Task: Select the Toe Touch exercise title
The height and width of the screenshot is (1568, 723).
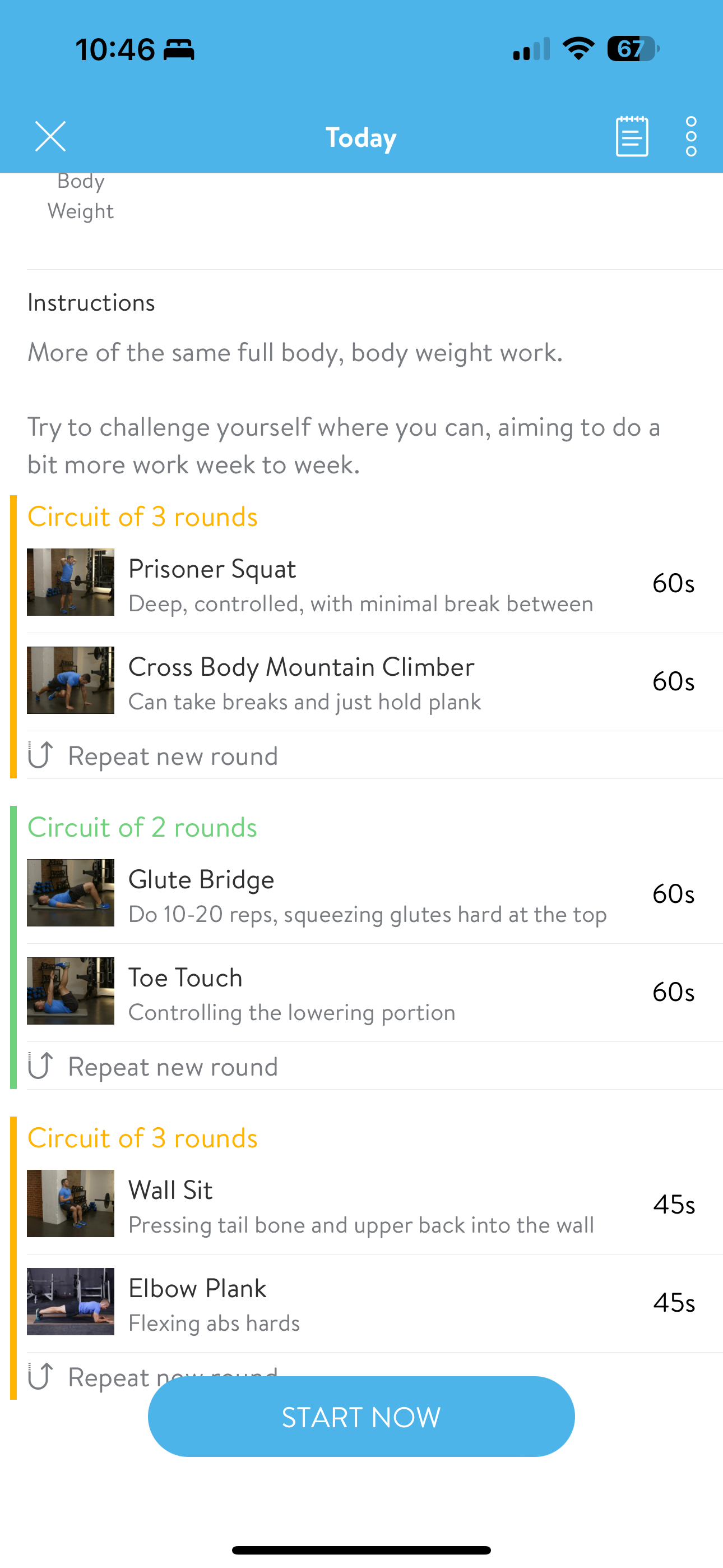Action: coord(185,978)
